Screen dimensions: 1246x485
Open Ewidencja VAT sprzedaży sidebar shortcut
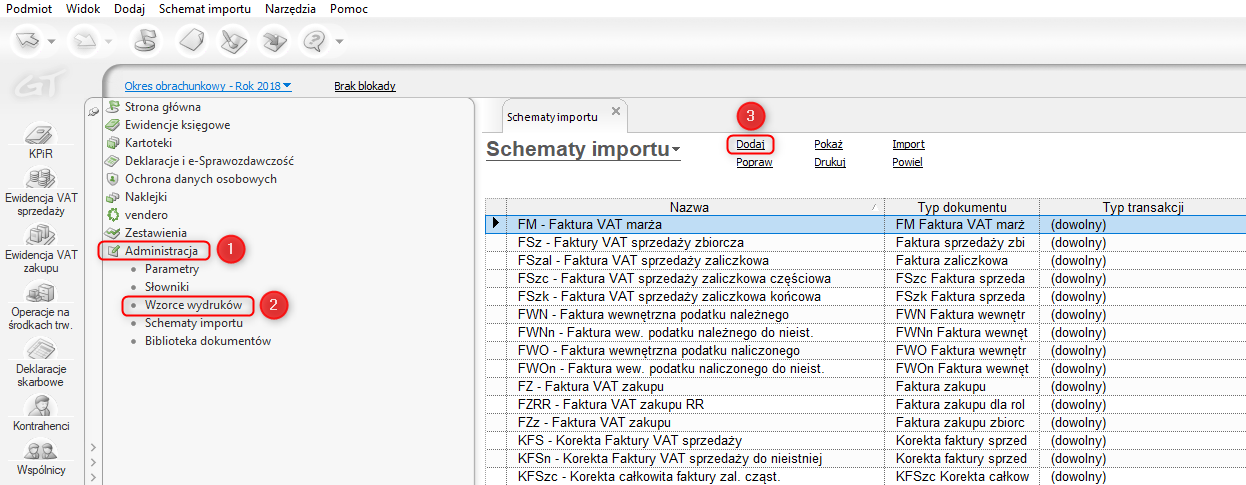click(41, 191)
